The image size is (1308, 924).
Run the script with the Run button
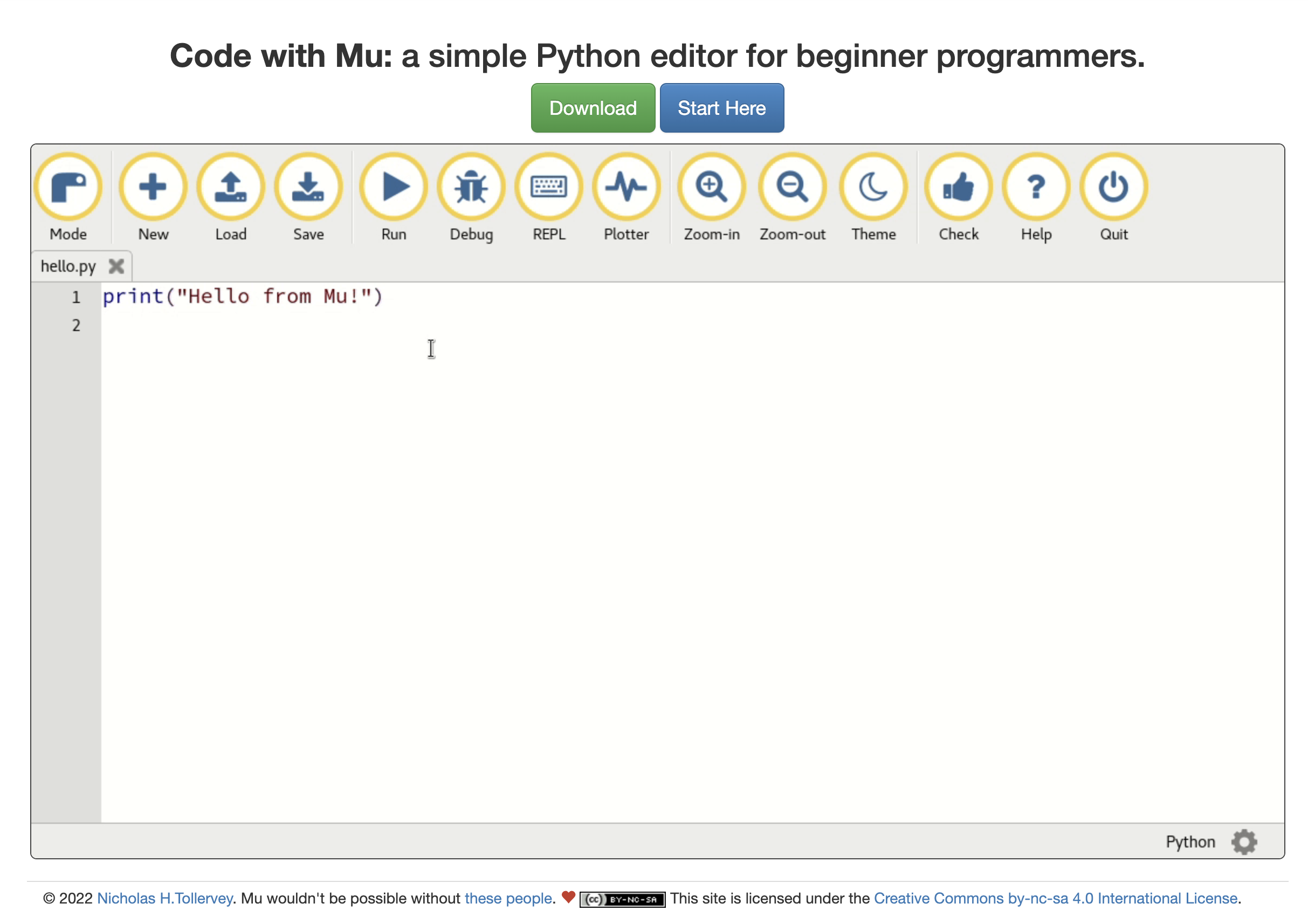pos(394,187)
